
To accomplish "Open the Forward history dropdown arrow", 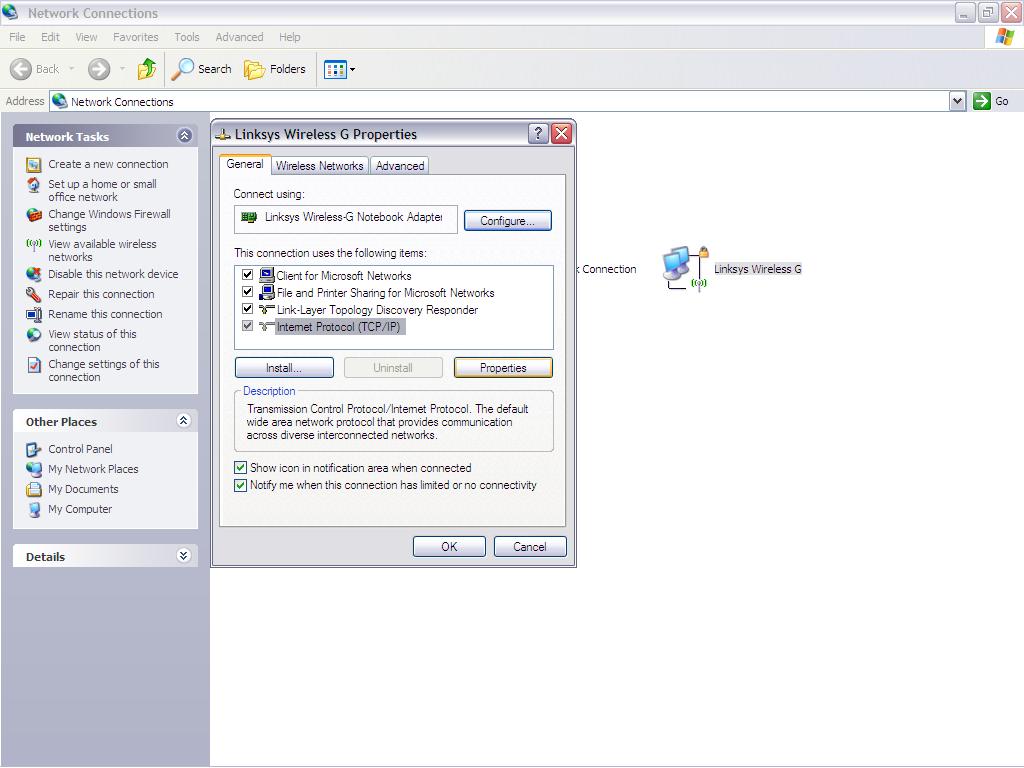I will click(x=122, y=69).
